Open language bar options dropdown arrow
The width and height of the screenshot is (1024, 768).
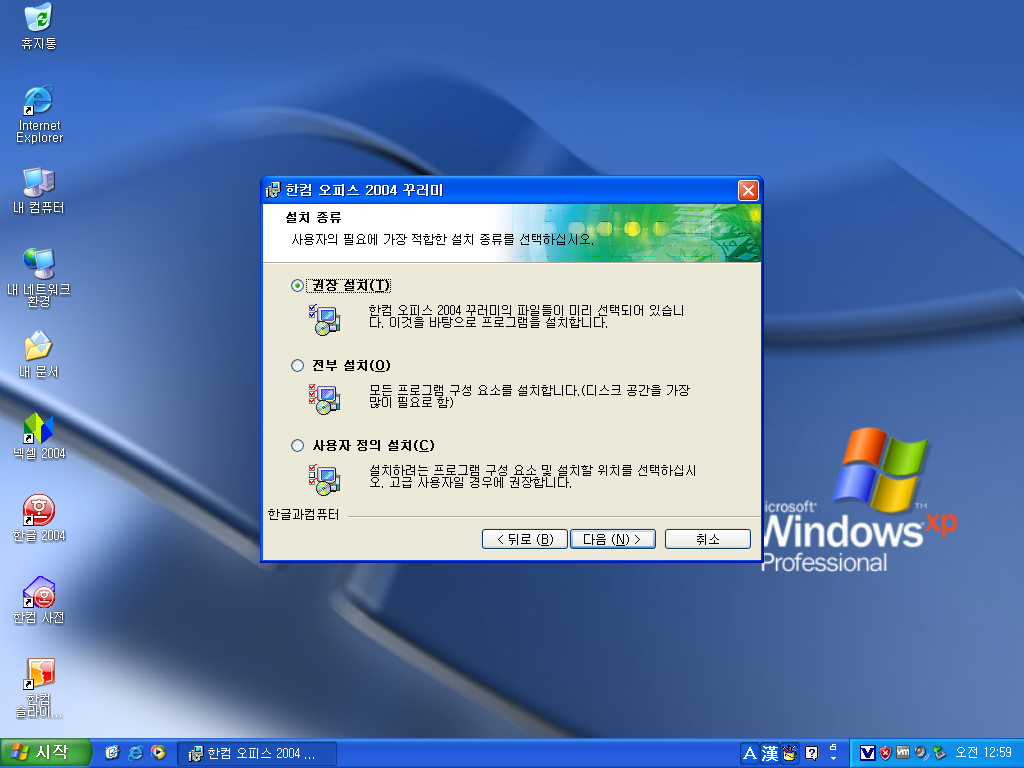pos(833,758)
